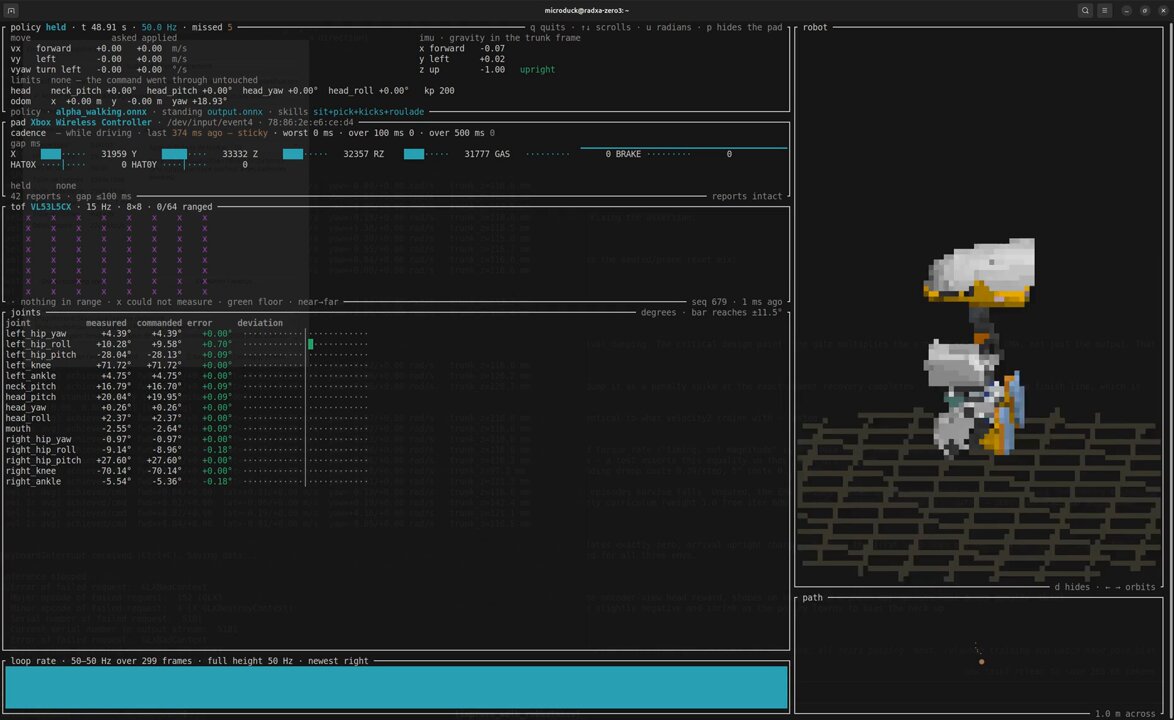This screenshot has width=1174, height=720.
Task: Click the reports intact status text
Action: click(x=746, y=196)
